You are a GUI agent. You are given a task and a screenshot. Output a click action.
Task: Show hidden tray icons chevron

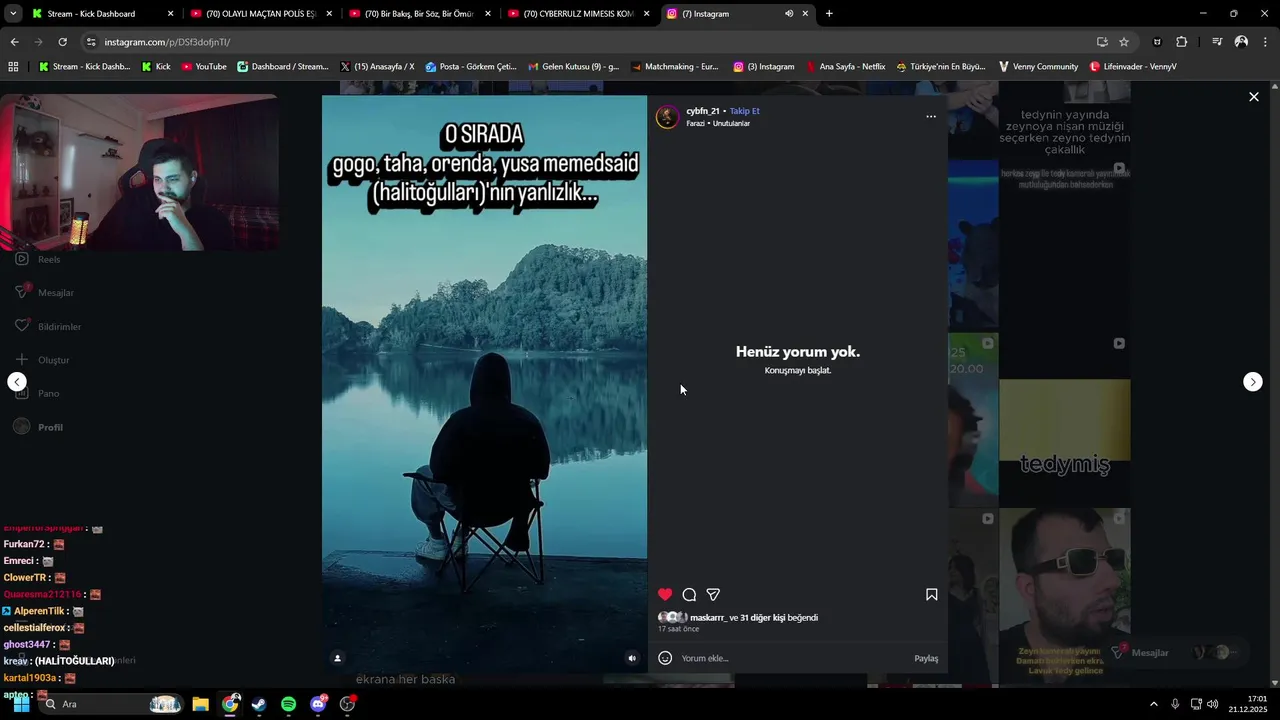(x=1153, y=704)
